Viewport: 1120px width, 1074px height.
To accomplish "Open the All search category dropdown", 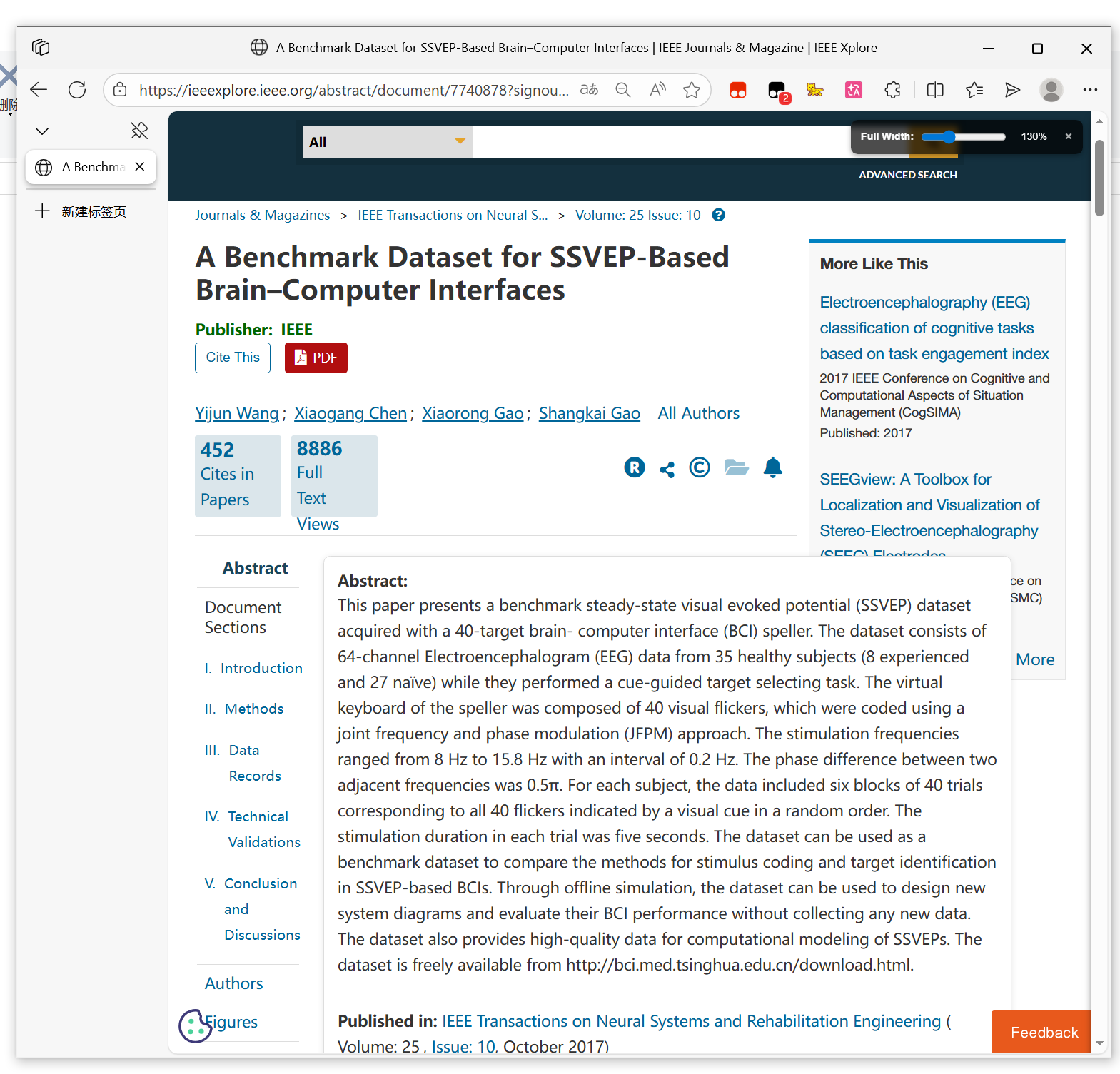I will tap(387, 142).
